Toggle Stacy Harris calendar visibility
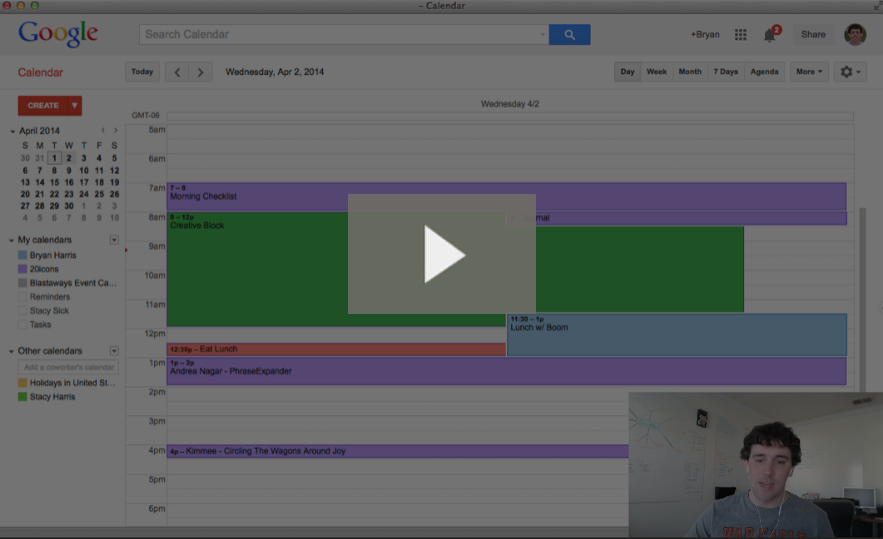 coord(52,397)
